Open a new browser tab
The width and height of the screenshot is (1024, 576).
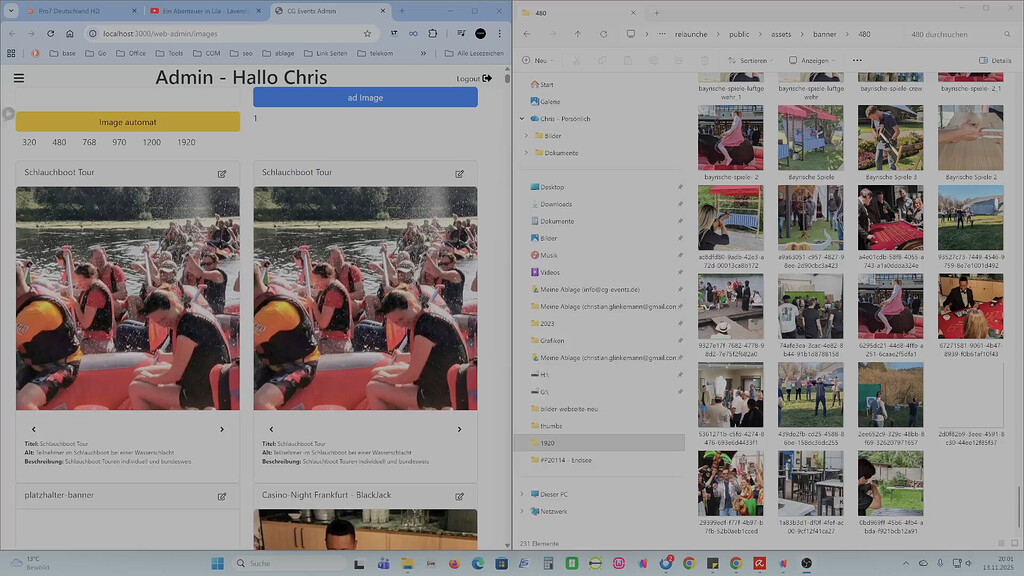tap(402, 11)
